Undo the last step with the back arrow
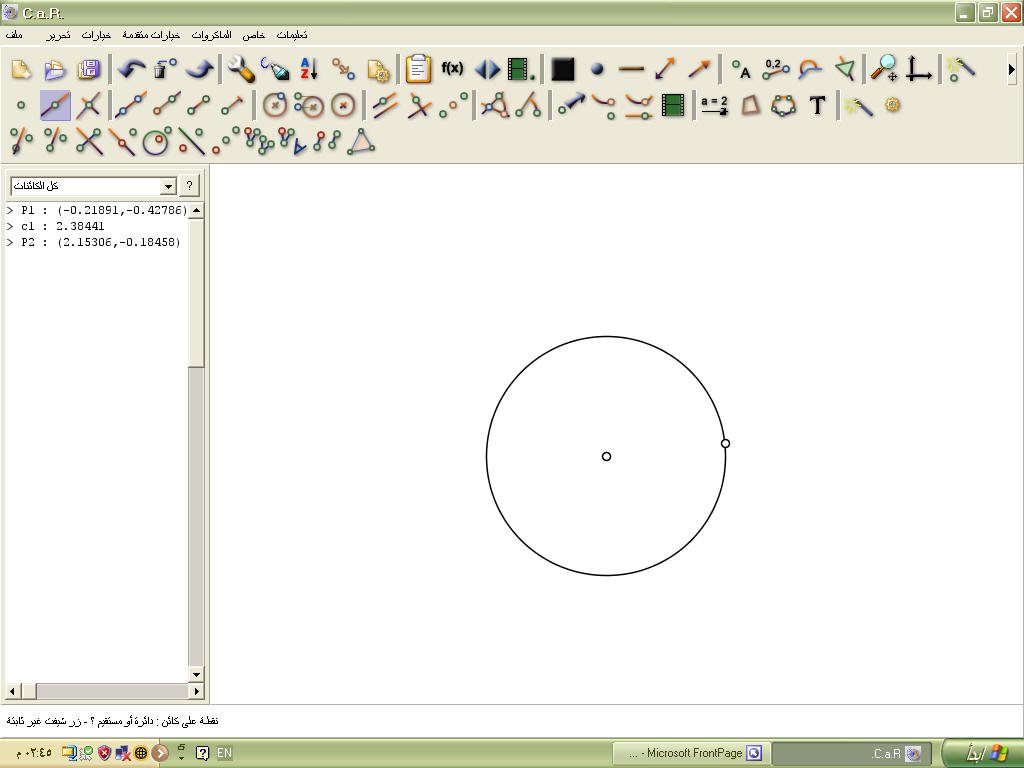This screenshot has height=768, width=1024. [132, 69]
